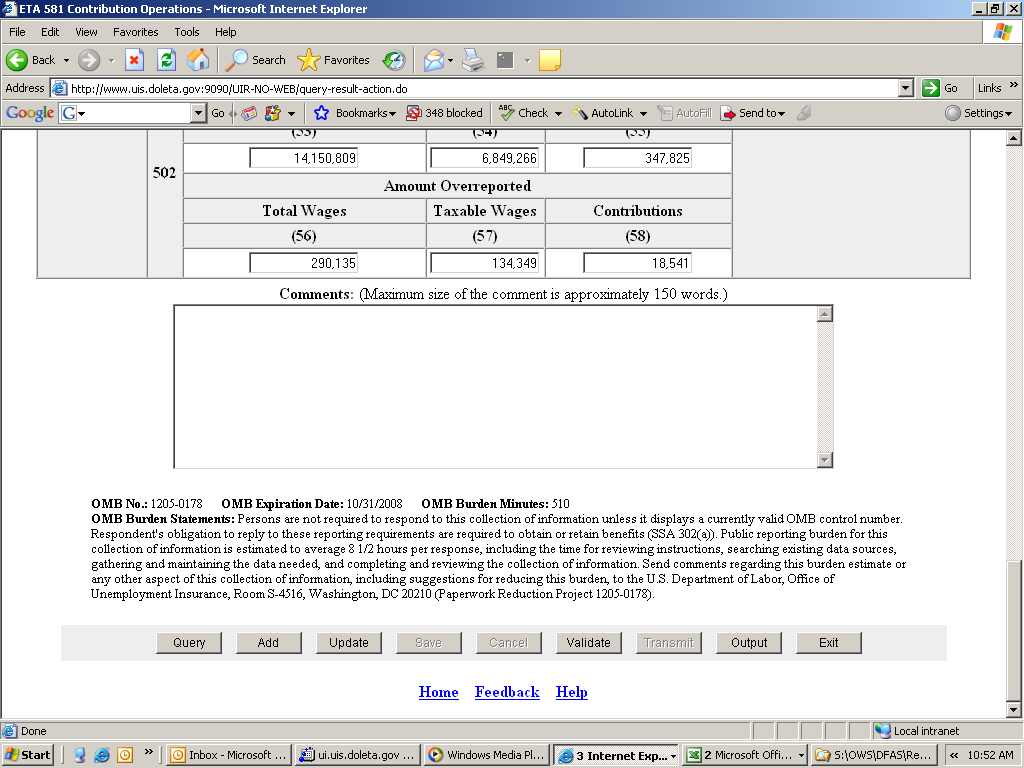Open the Favorites menu in menu bar
The height and width of the screenshot is (768, 1024).
click(x=135, y=32)
